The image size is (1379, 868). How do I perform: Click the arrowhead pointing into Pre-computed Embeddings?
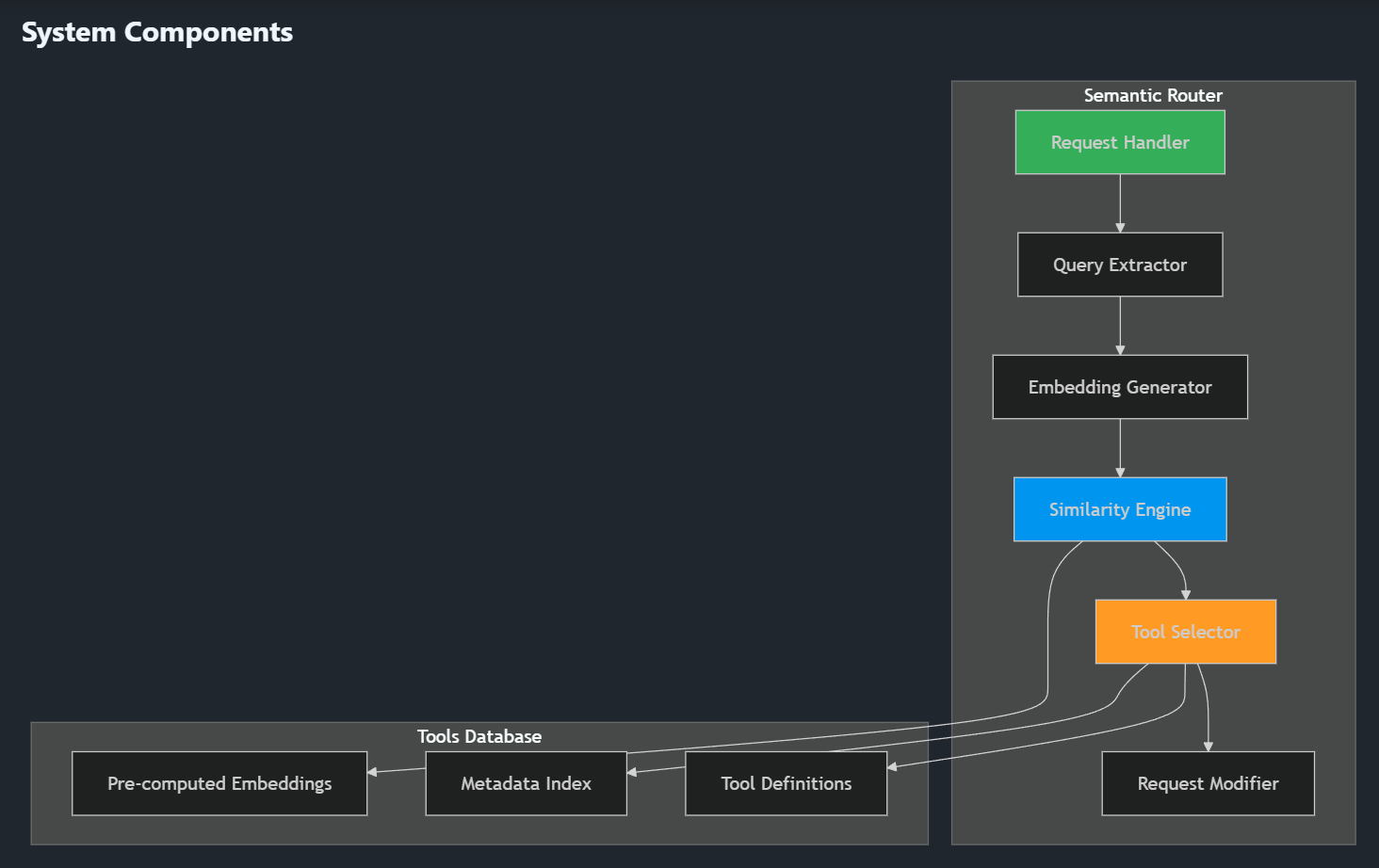click(373, 772)
